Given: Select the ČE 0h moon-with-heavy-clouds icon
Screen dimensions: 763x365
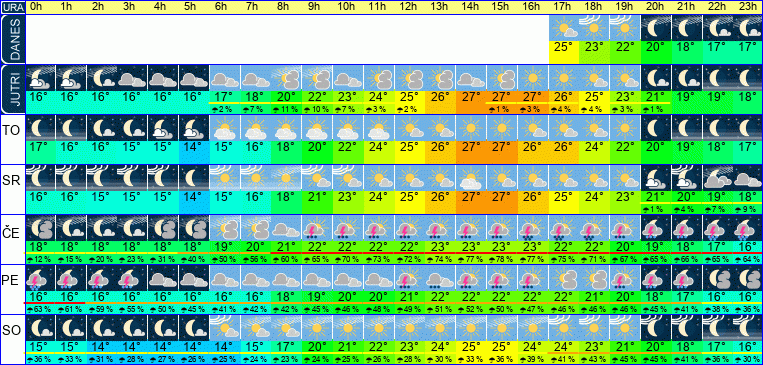Looking at the screenshot, I should (40, 228).
